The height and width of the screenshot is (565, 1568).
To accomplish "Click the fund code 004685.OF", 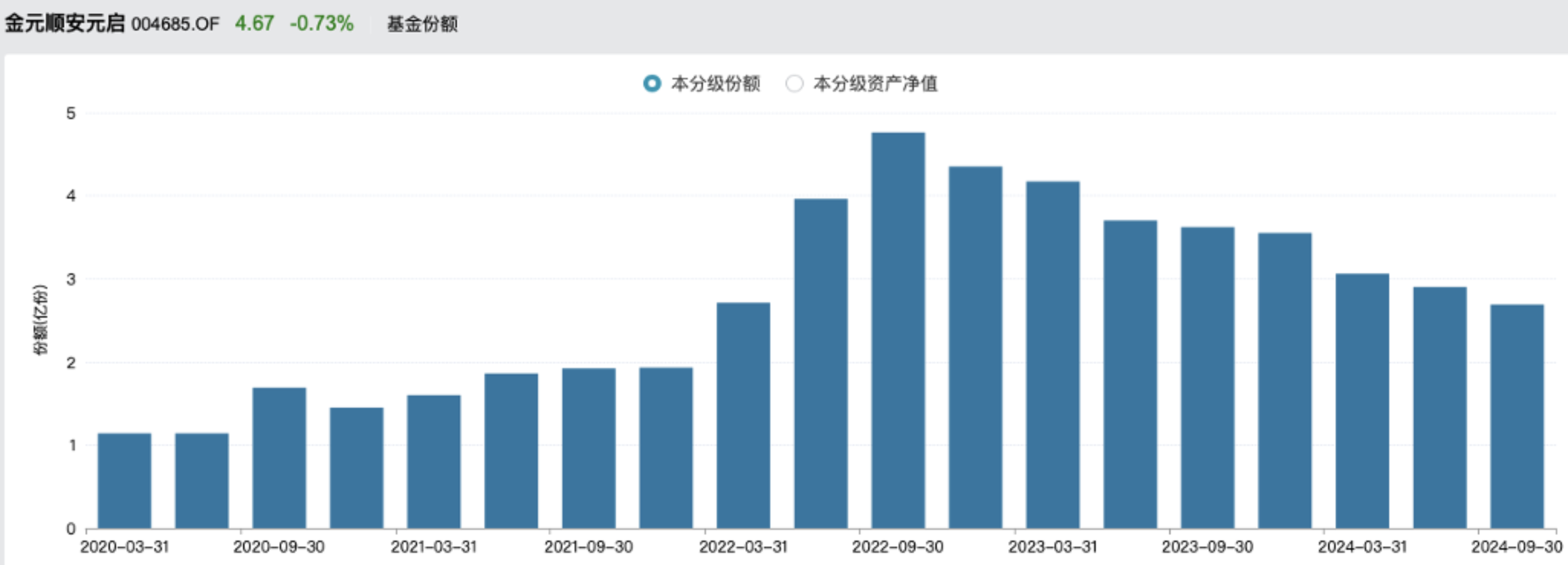I will (x=175, y=24).
